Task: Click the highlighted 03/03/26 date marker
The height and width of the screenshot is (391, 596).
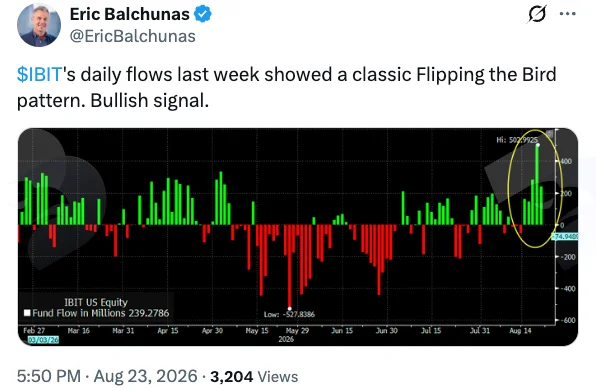Action: tap(43, 339)
